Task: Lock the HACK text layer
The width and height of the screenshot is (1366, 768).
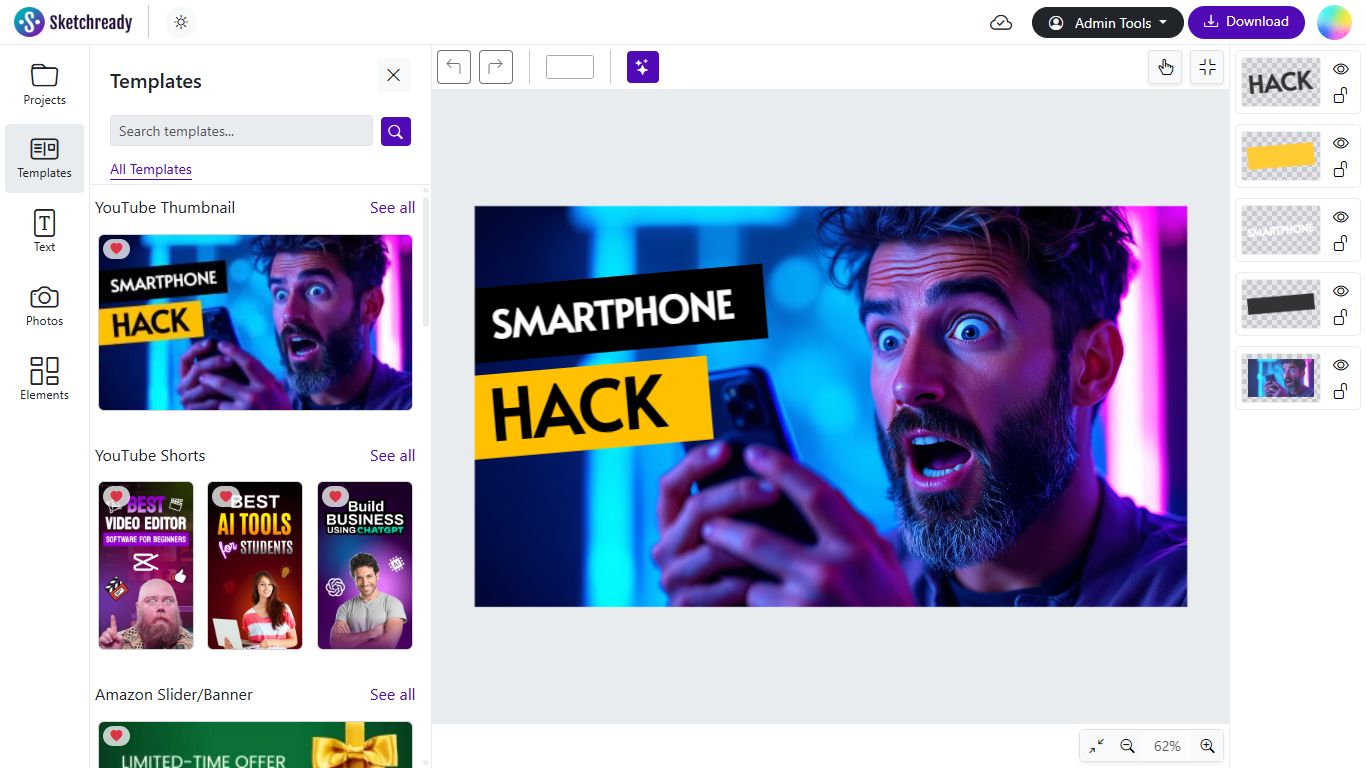Action: [x=1341, y=95]
